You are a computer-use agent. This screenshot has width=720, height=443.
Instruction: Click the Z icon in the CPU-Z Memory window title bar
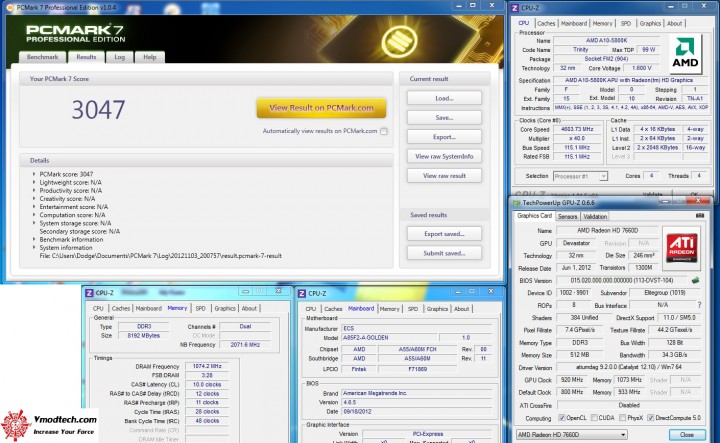point(90,292)
